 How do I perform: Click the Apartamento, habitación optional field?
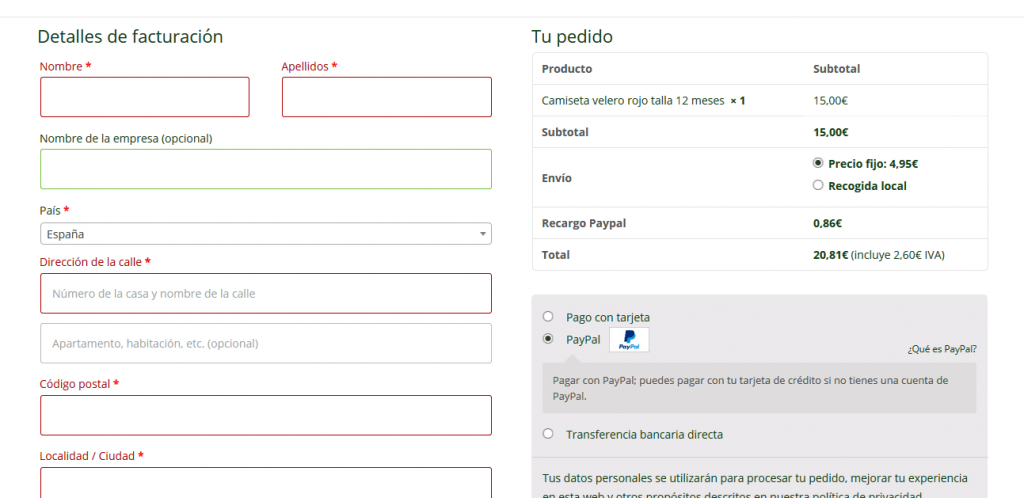(266, 343)
